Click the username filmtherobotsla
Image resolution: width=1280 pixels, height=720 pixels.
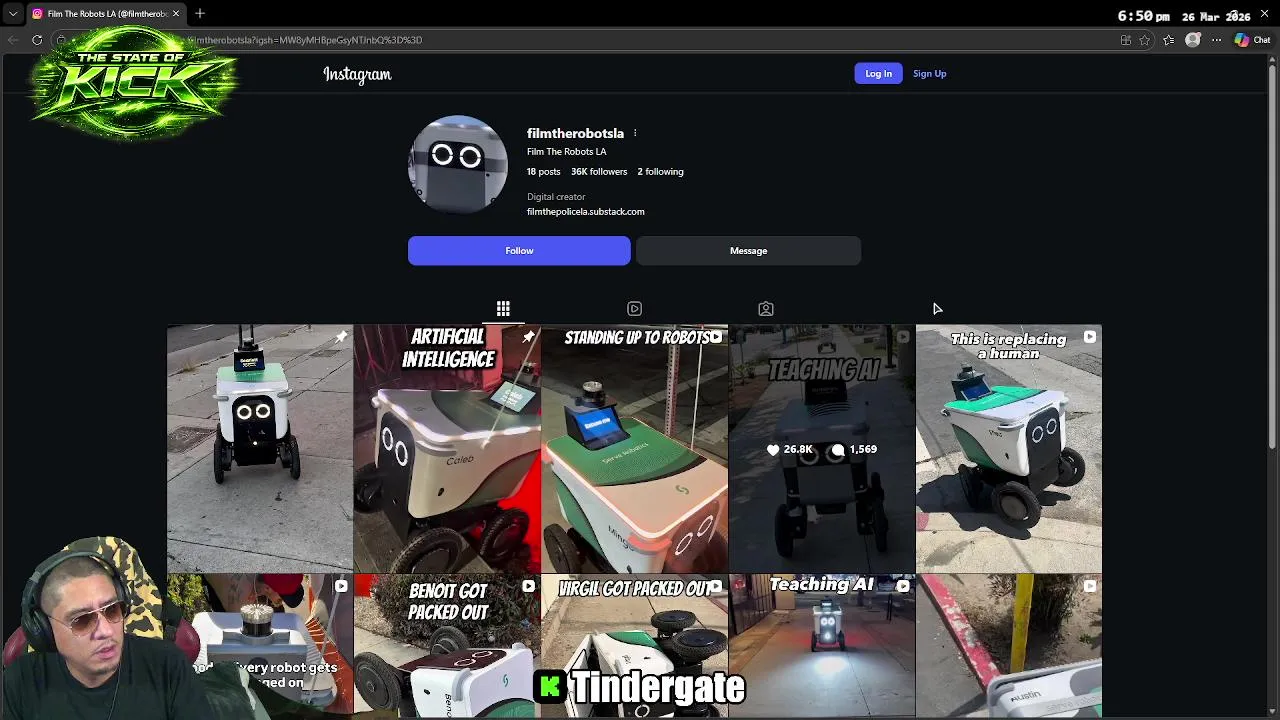(x=575, y=133)
